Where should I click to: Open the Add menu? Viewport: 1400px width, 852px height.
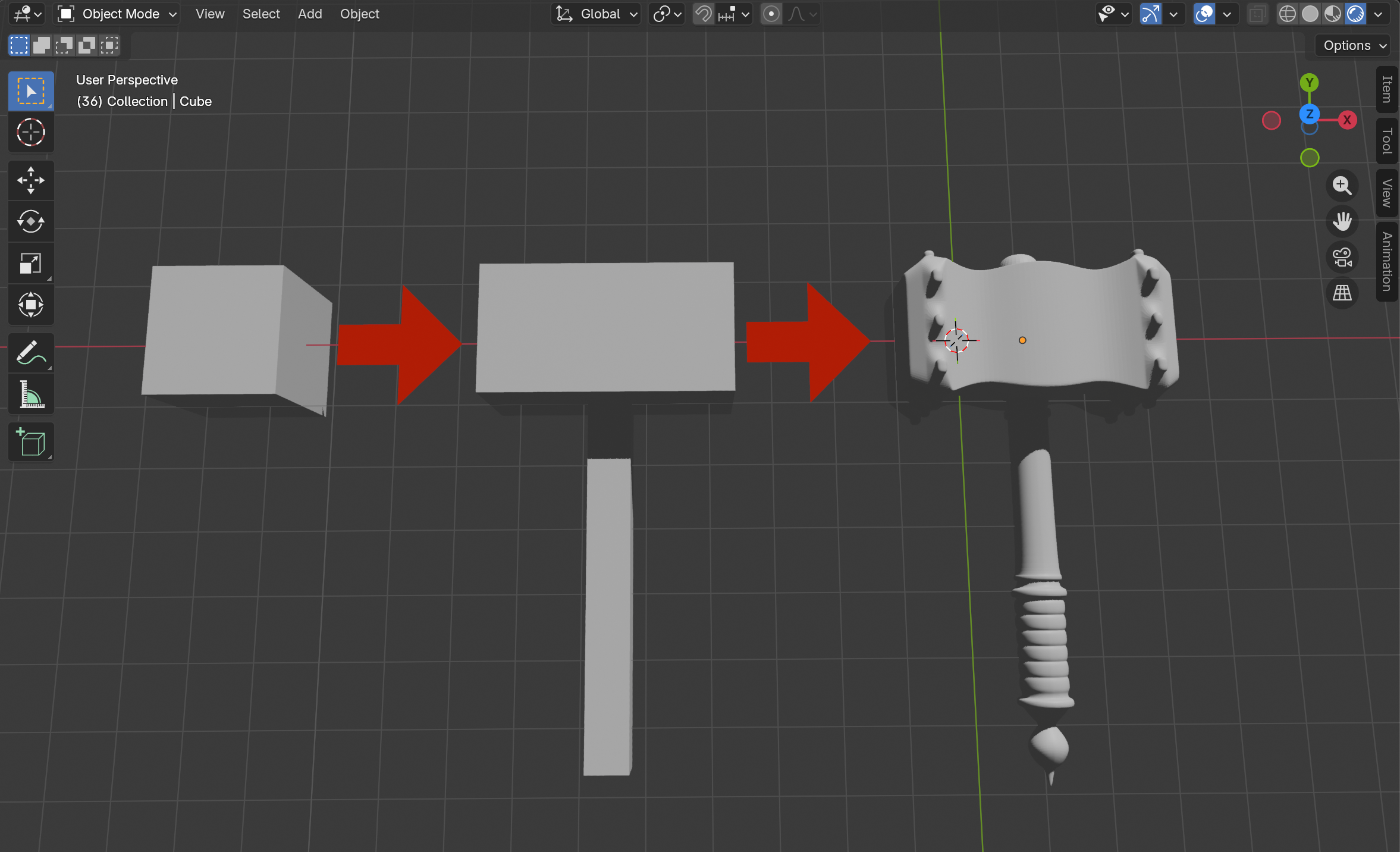click(310, 14)
